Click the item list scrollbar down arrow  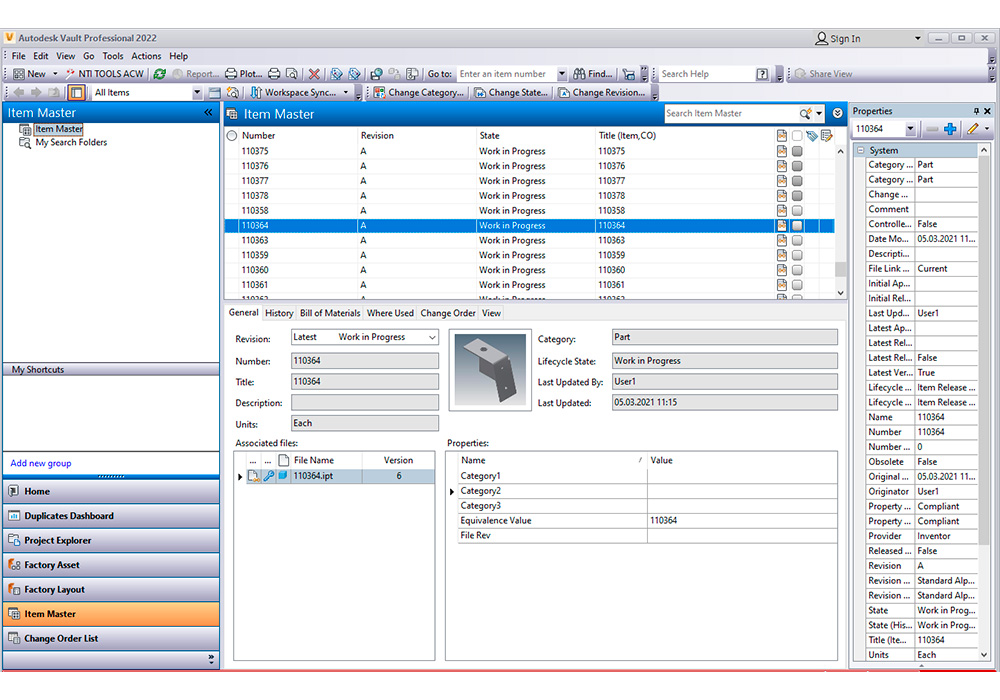click(x=841, y=293)
